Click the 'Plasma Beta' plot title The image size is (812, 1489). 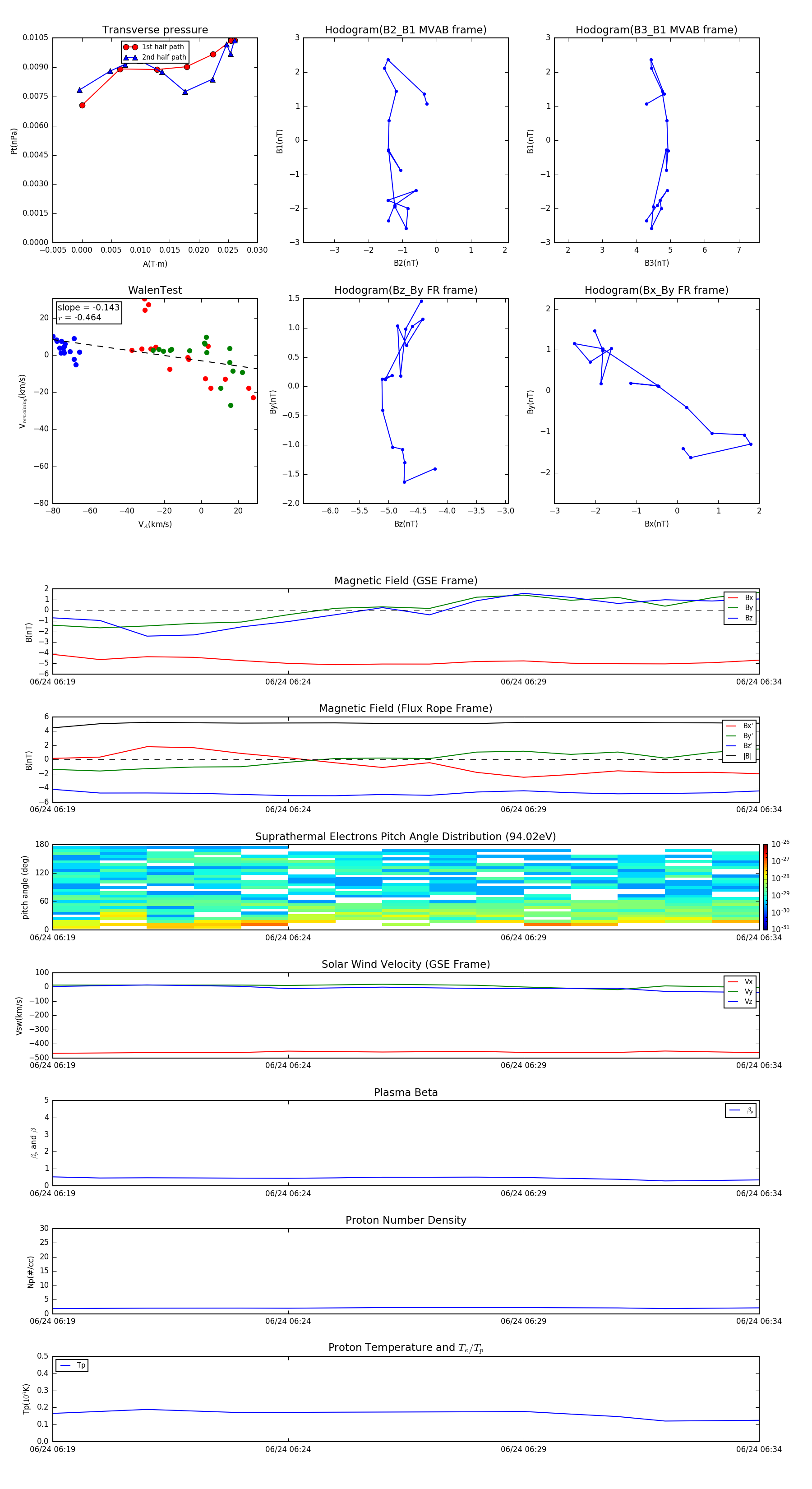click(x=406, y=1092)
